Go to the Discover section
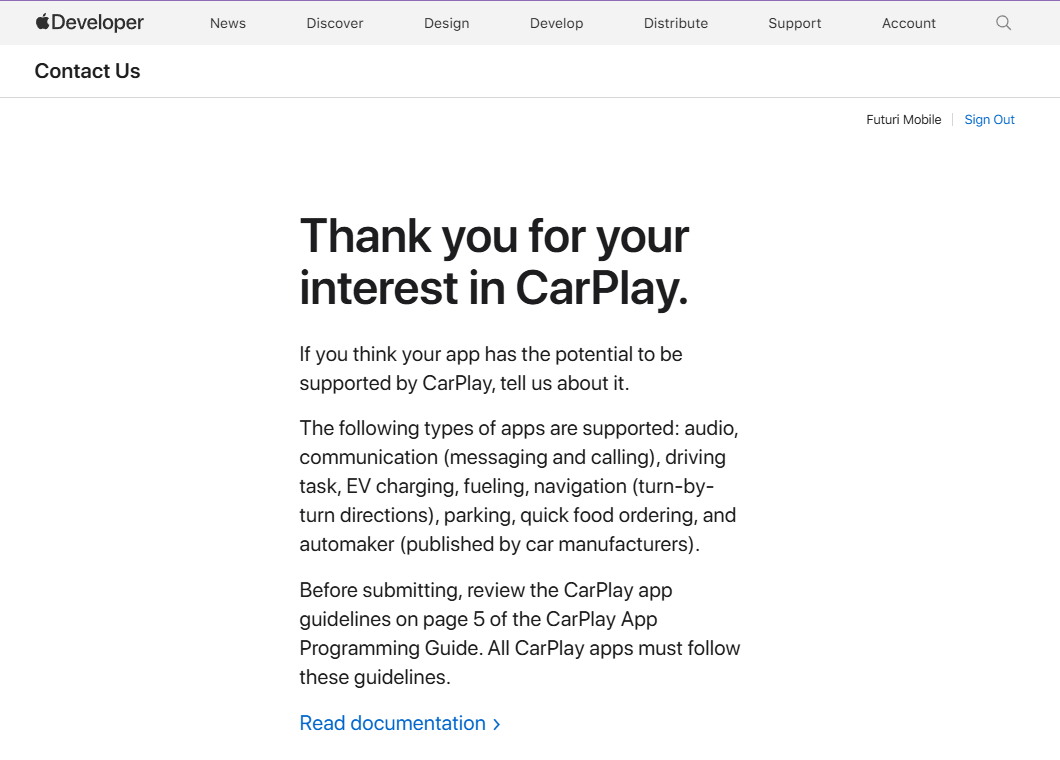This screenshot has height=760, width=1060. [335, 23]
